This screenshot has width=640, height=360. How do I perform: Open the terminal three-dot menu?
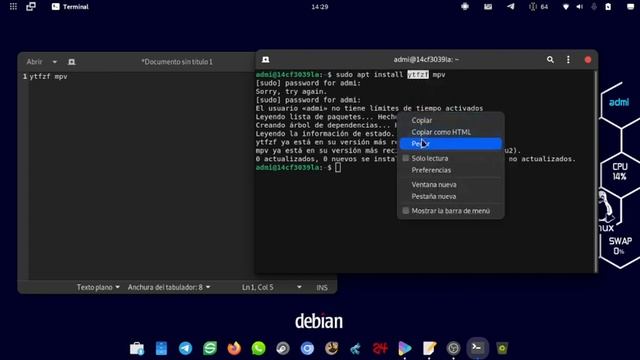pos(568,60)
